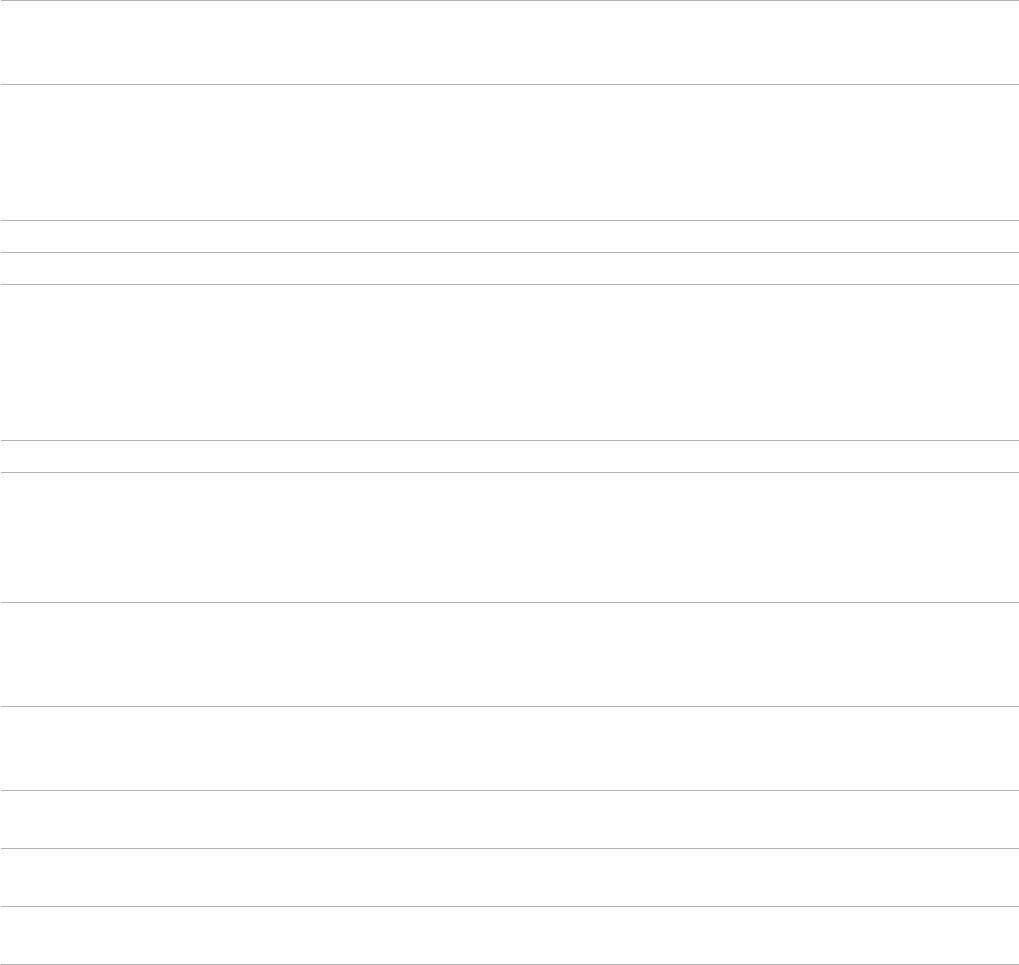Click the divider above the last row
The image size is (1019, 965).
510,907
